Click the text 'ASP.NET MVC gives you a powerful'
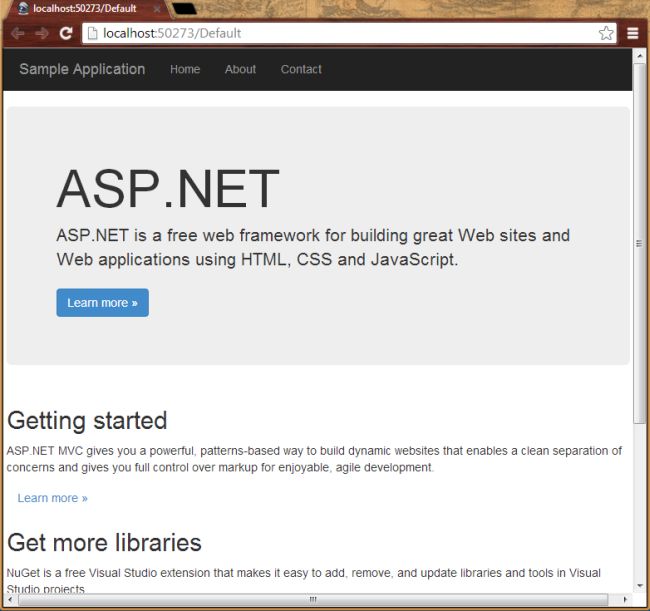The height and width of the screenshot is (611, 650). click(100, 451)
